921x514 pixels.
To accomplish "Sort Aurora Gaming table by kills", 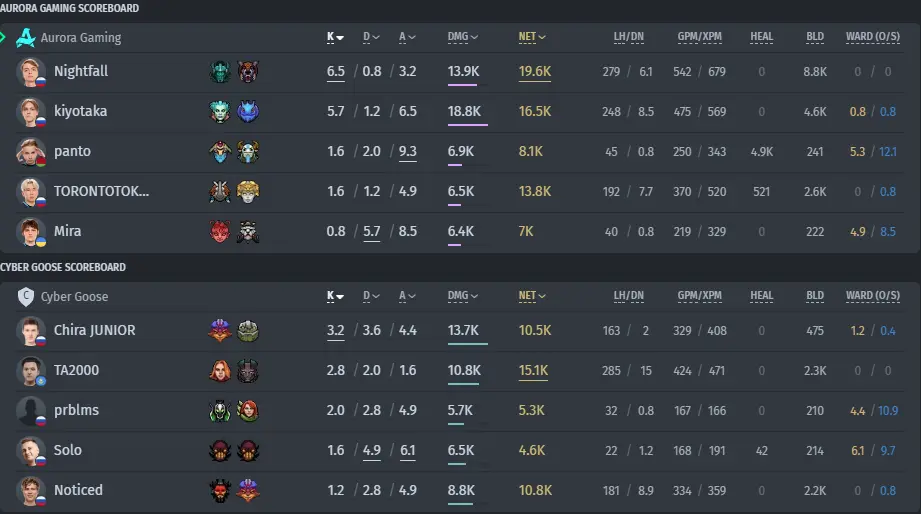I will pyautogui.click(x=335, y=37).
